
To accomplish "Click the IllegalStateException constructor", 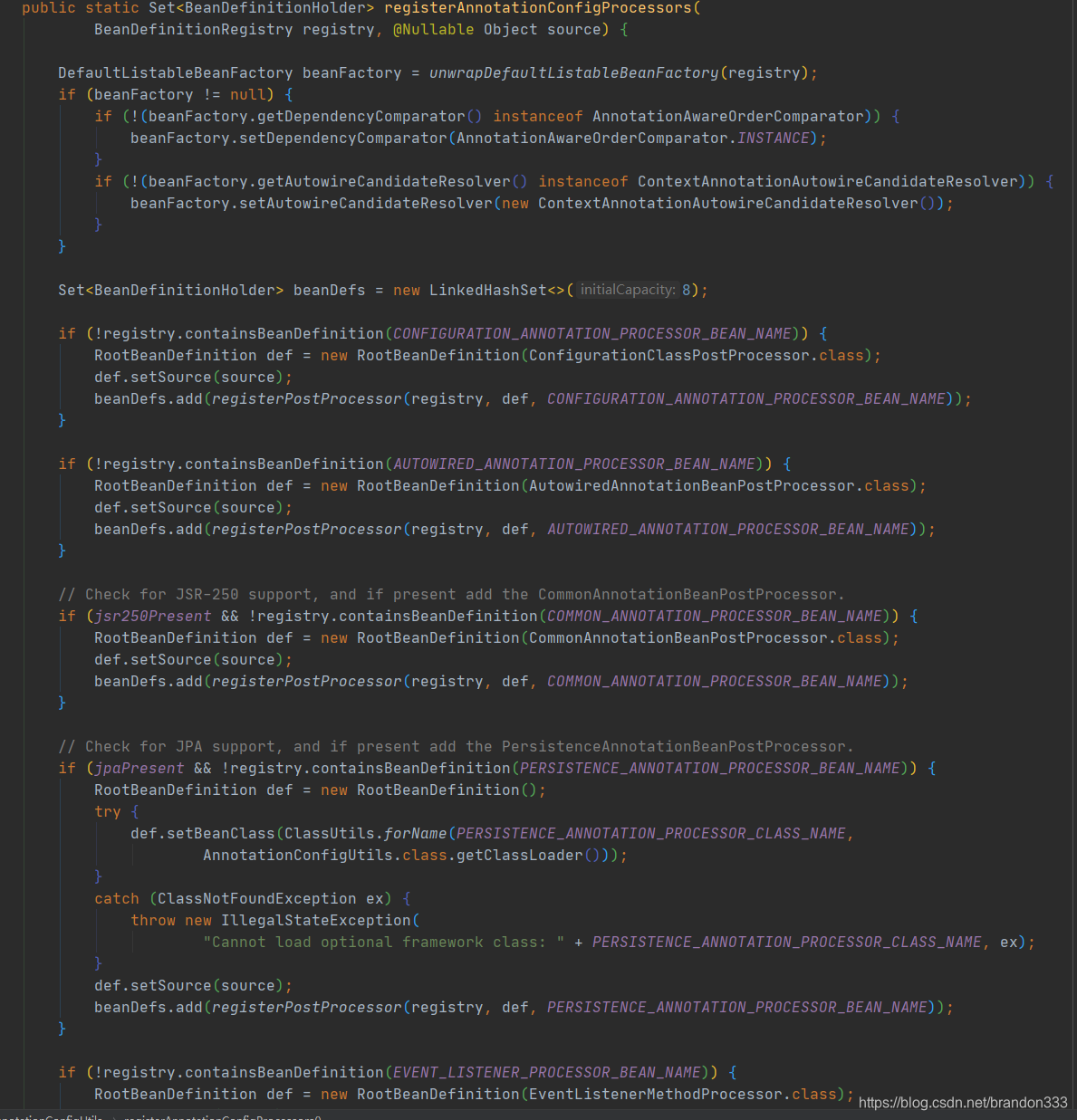I will click(316, 921).
